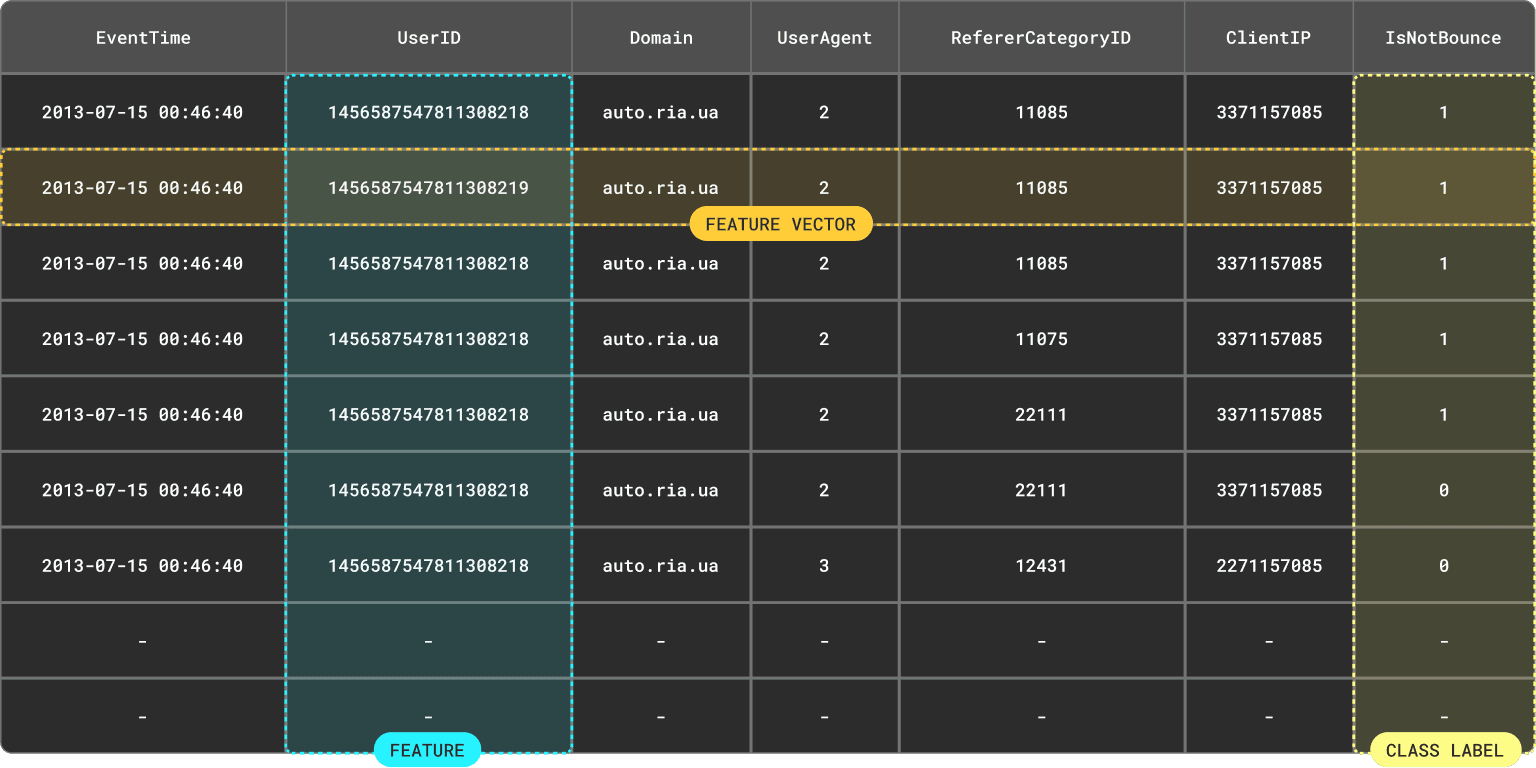Click the first row's RefererCategoryID 11085 cell
This screenshot has width=1536, height=768.
(x=1041, y=112)
